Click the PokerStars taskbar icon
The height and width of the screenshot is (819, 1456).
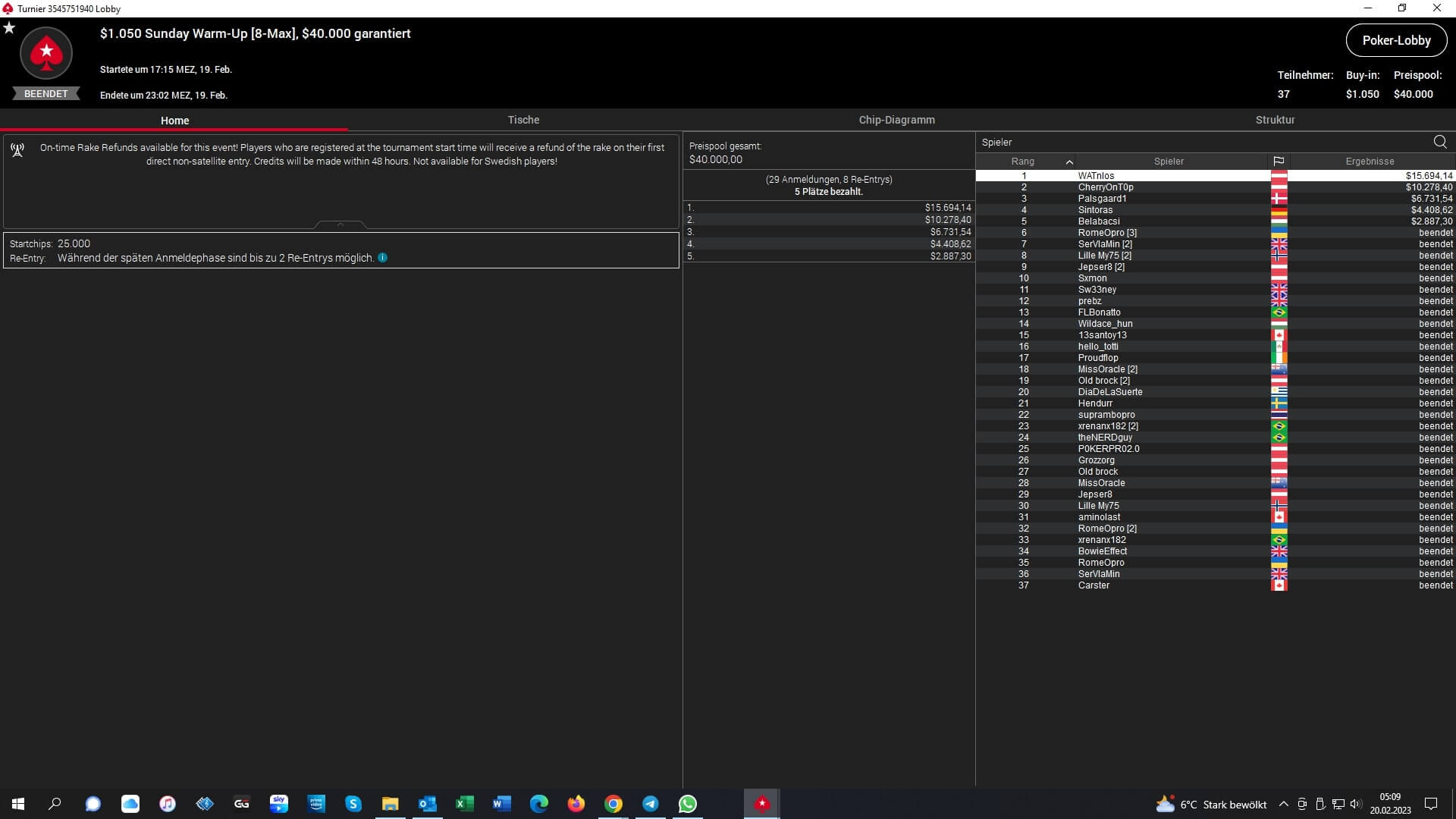(x=762, y=804)
